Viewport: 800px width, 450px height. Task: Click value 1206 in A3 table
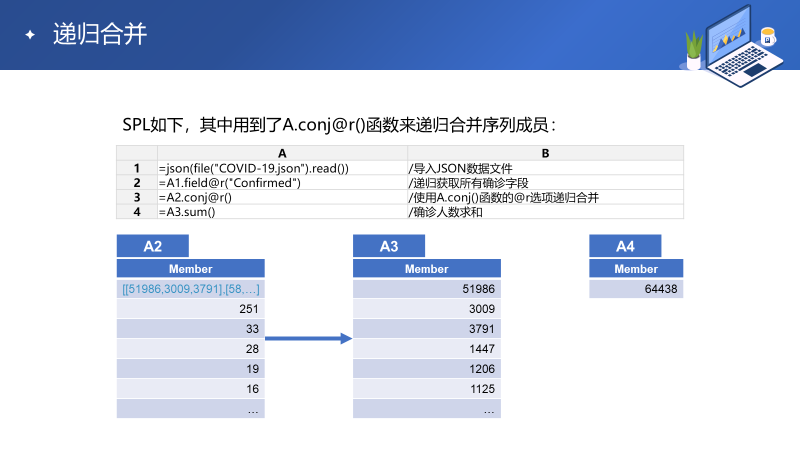(x=427, y=368)
